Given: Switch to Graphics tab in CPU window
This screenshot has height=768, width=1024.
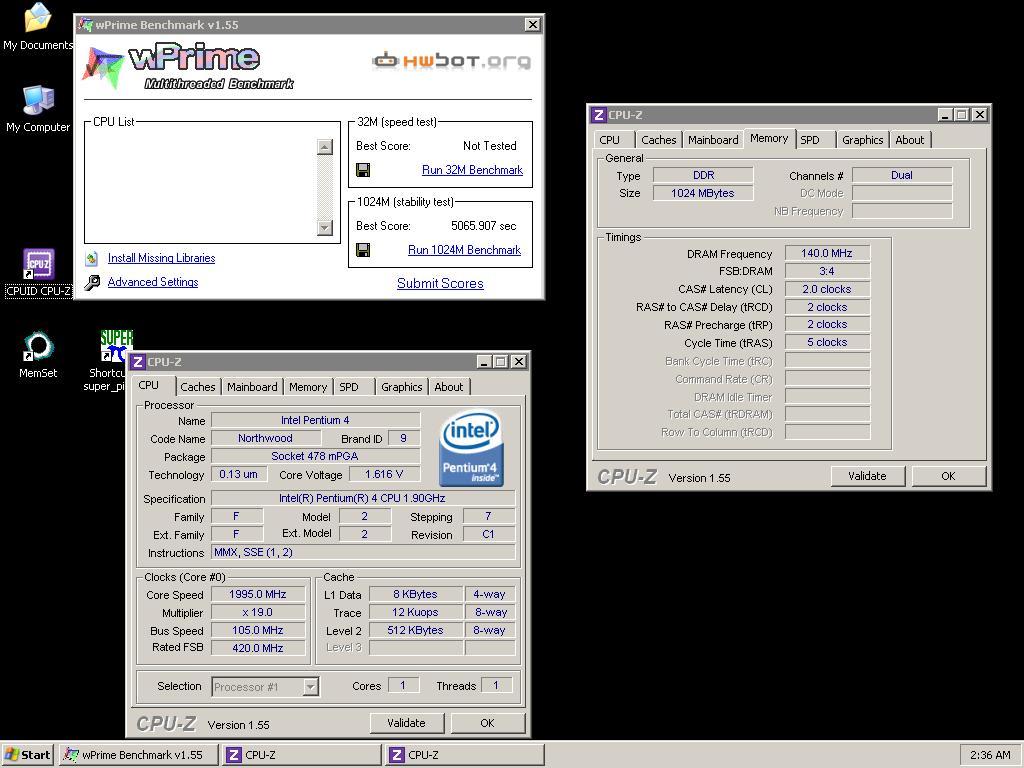Looking at the screenshot, I should [402, 387].
